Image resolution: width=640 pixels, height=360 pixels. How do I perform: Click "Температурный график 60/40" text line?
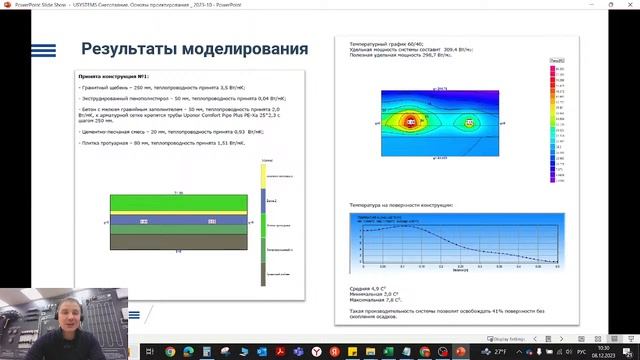(x=387, y=44)
